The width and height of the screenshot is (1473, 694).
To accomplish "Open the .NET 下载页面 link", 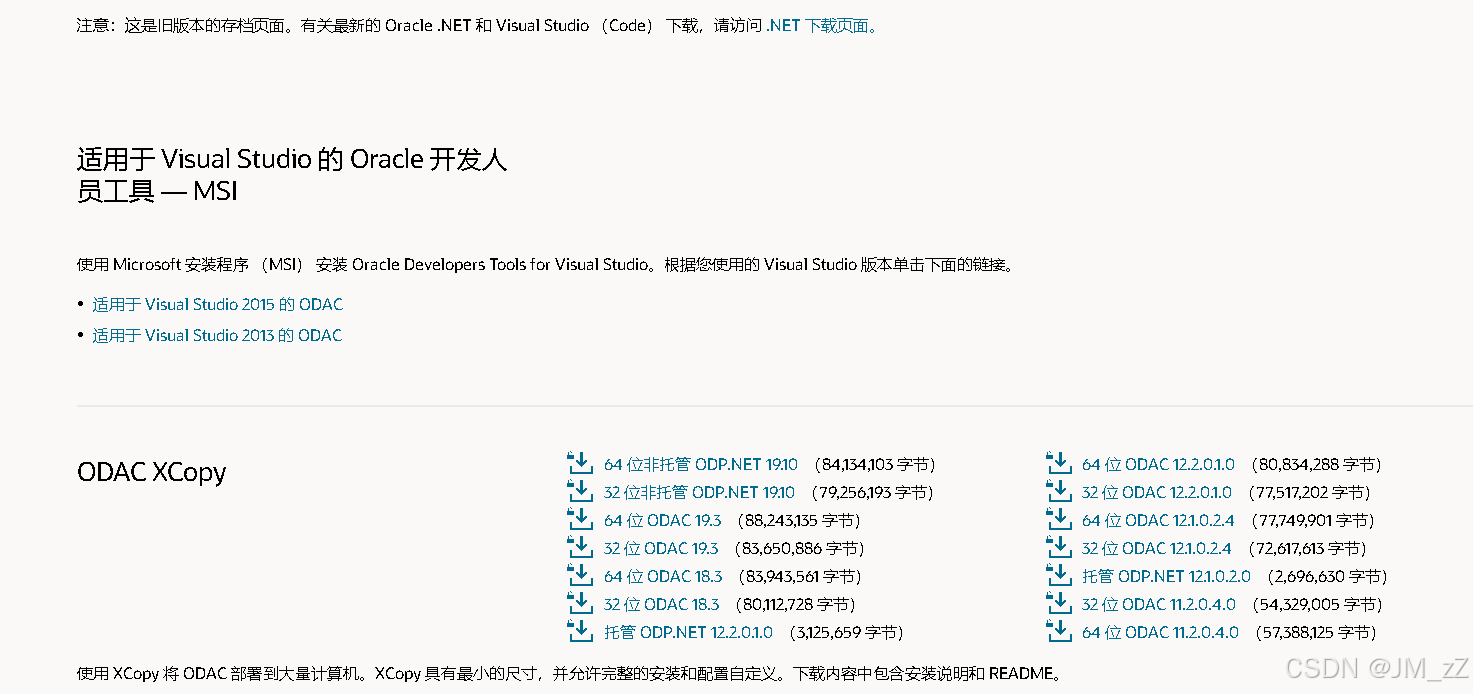I will [x=822, y=26].
